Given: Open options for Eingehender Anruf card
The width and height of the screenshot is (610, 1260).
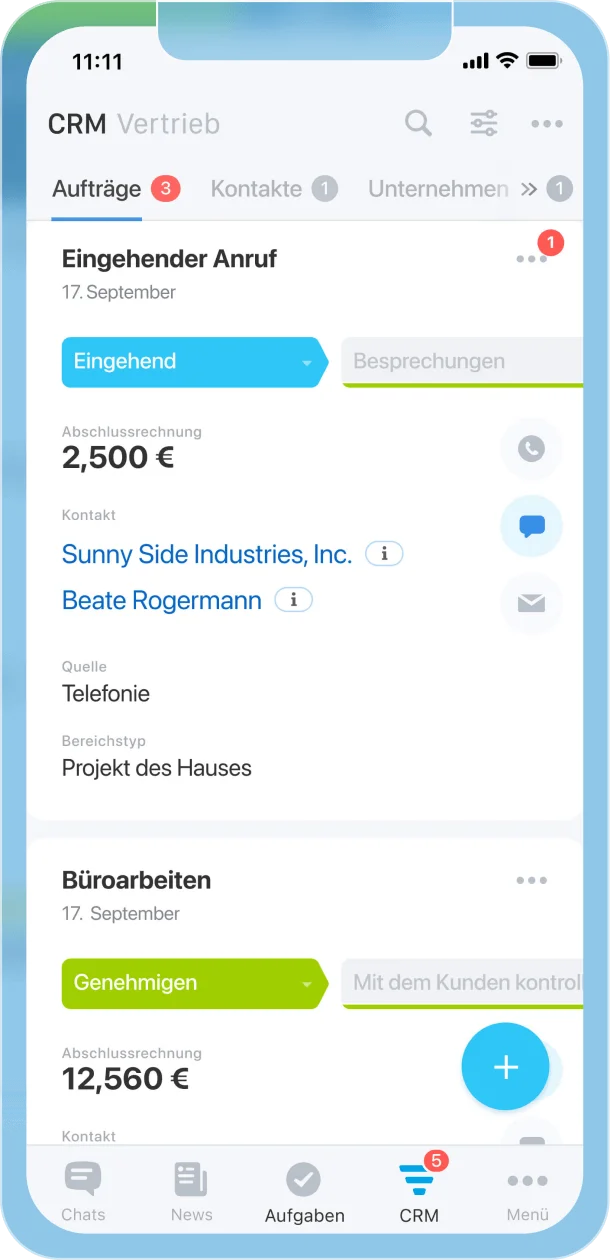Looking at the screenshot, I should coord(532,259).
